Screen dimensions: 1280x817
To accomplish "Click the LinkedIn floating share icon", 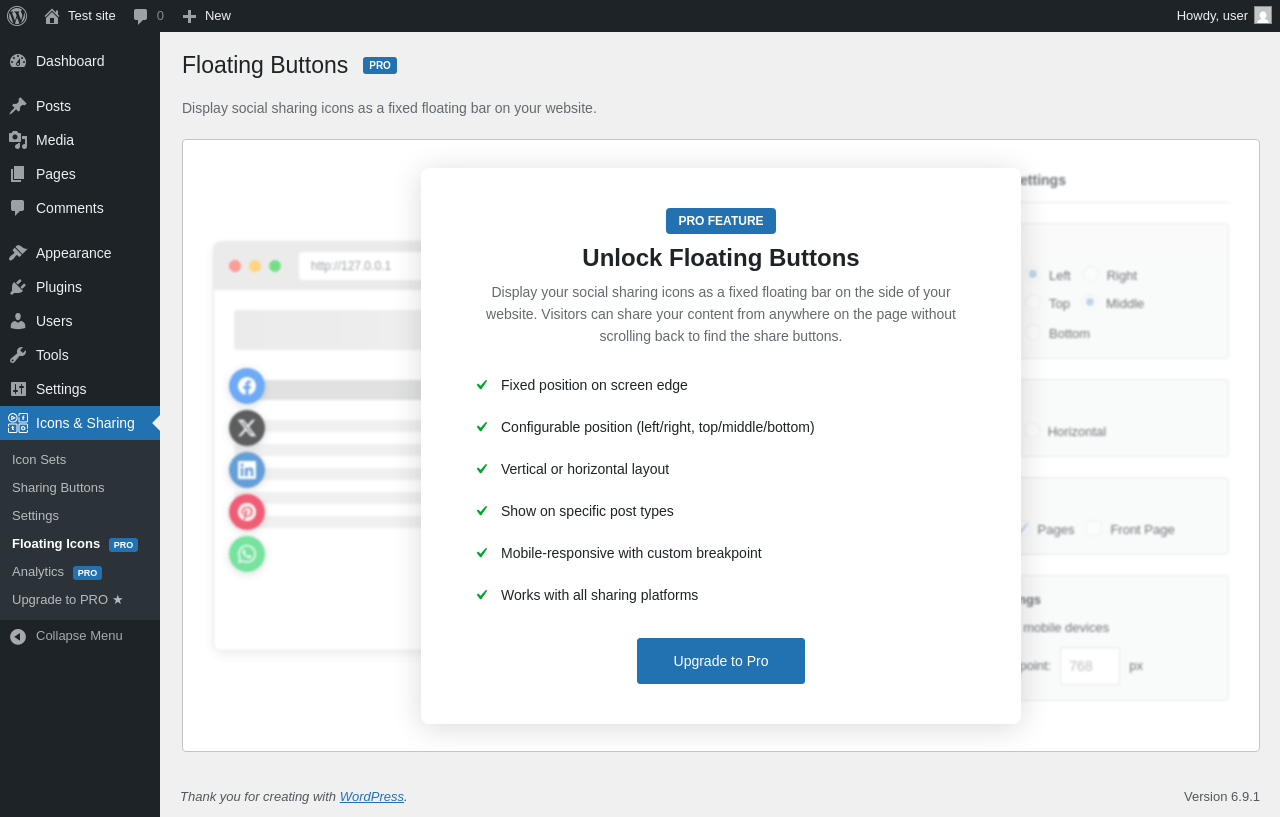I will [247, 470].
